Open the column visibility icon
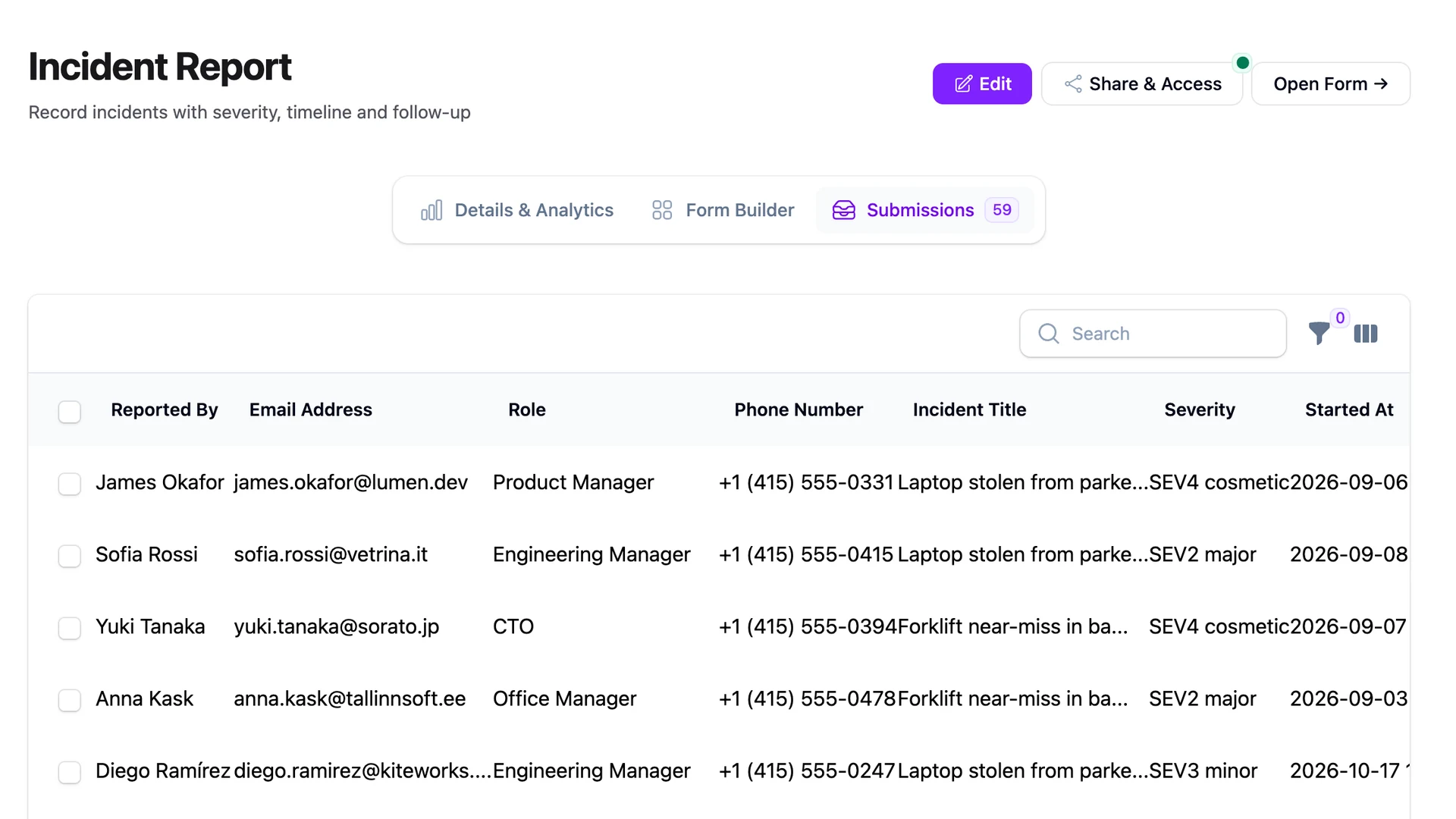This screenshot has width=1456, height=819. 1366,334
